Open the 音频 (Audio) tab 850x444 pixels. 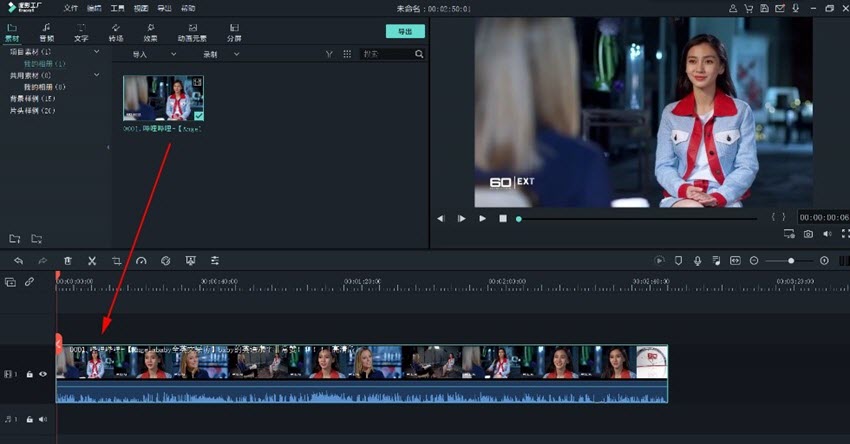[x=47, y=33]
